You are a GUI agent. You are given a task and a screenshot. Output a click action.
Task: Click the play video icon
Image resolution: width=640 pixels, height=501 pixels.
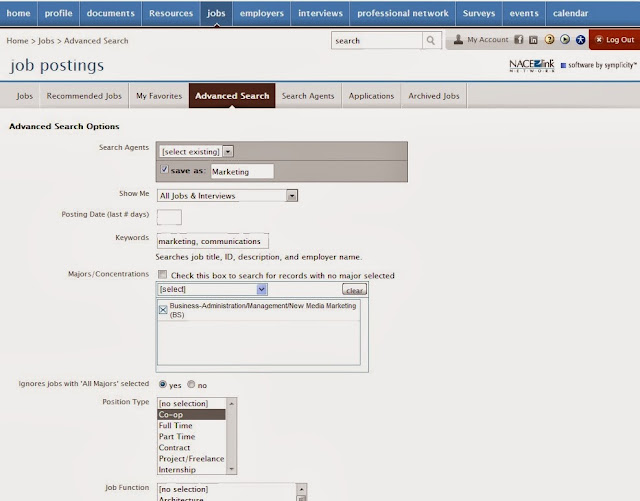(565, 40)
